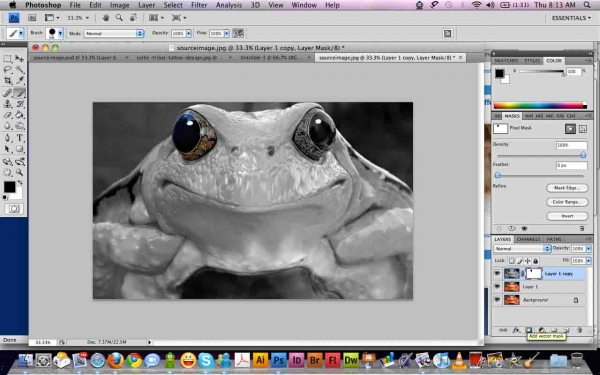The height and width of the screenshot is (375, 600).
Task: Click the Rotate View tool in application bar
Action: pos(133,18)
